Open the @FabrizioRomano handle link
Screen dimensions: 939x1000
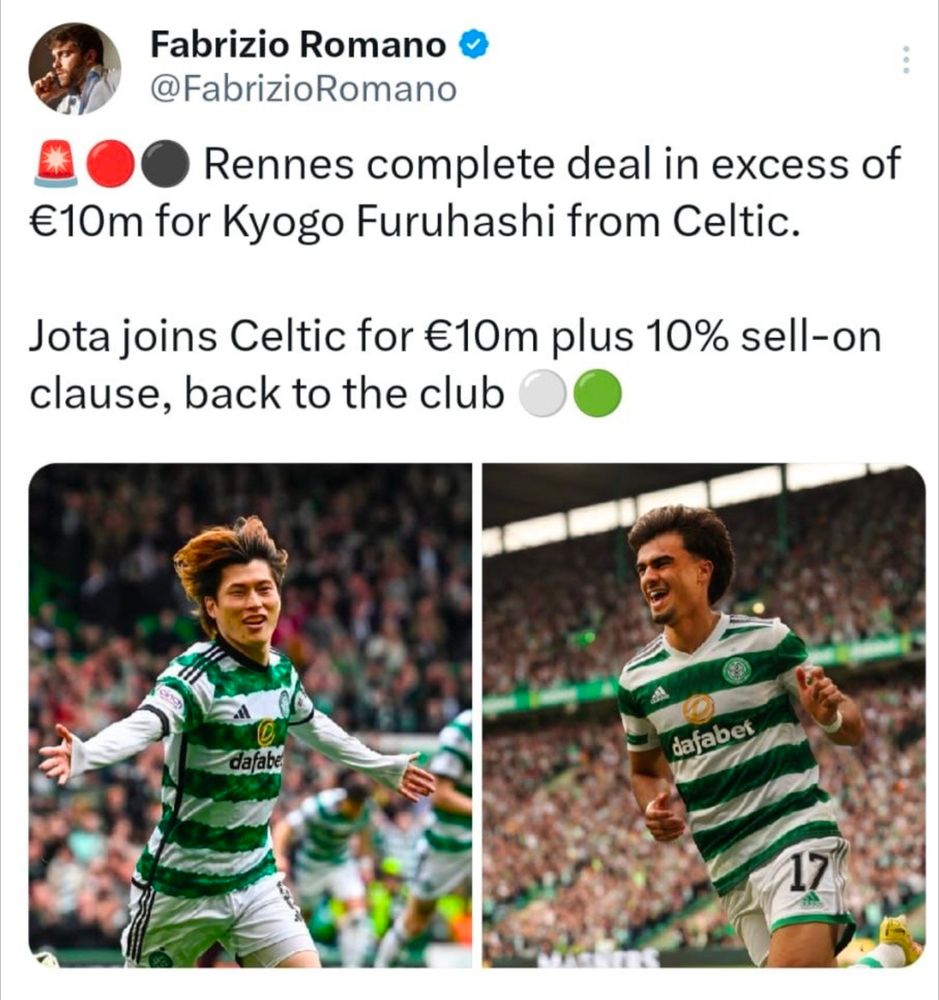(x=304, y=89)
